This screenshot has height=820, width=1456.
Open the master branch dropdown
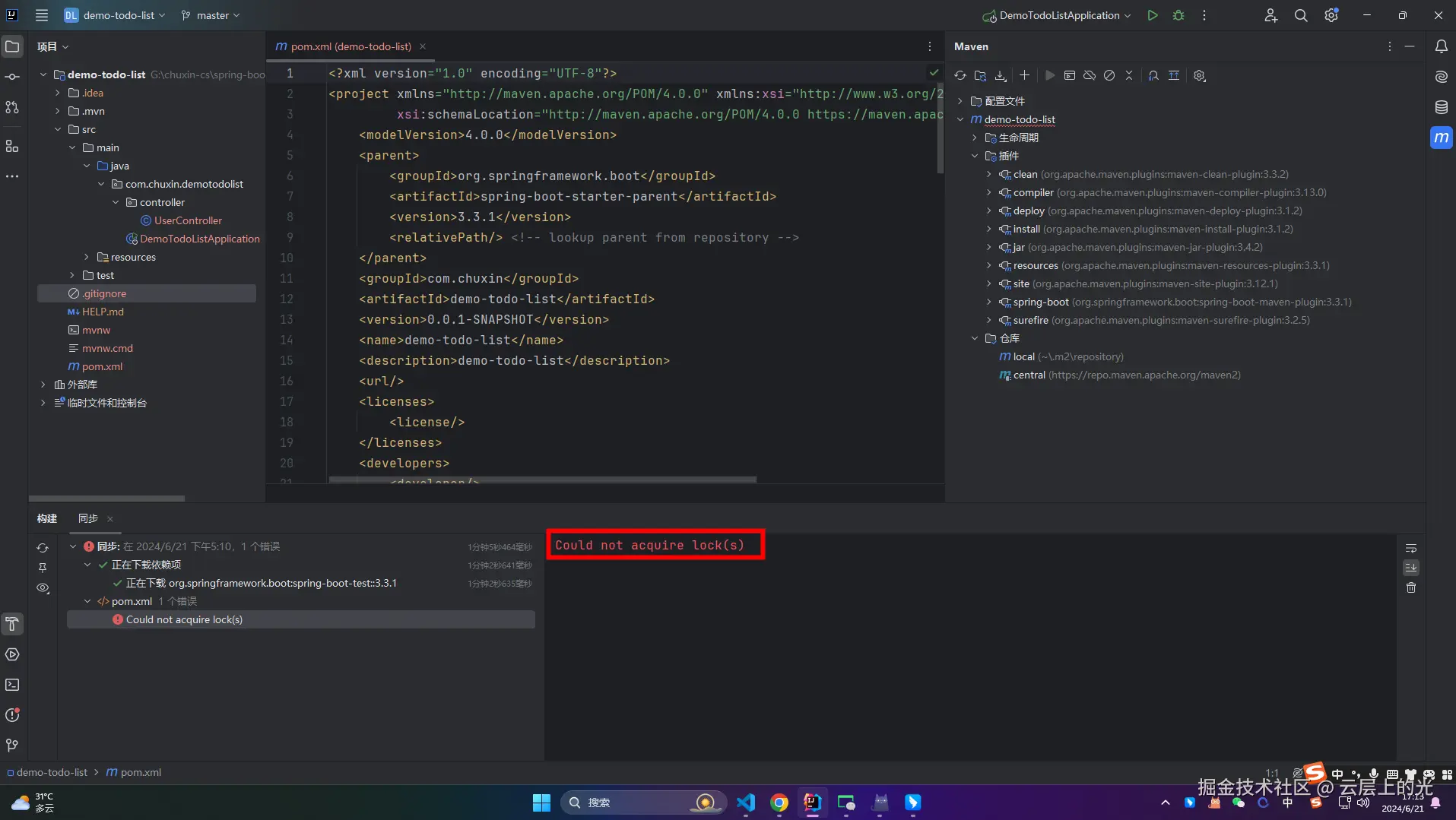(211, 15)
